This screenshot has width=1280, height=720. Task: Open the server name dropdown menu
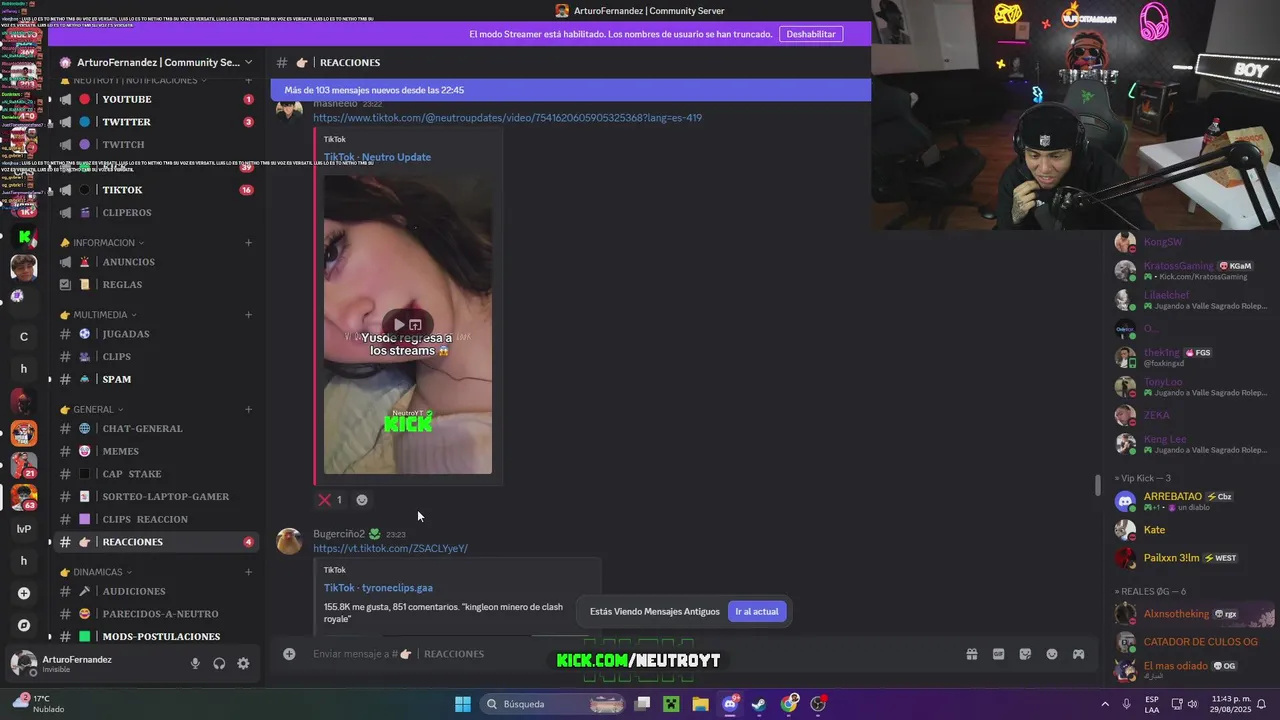coord(156,62)
